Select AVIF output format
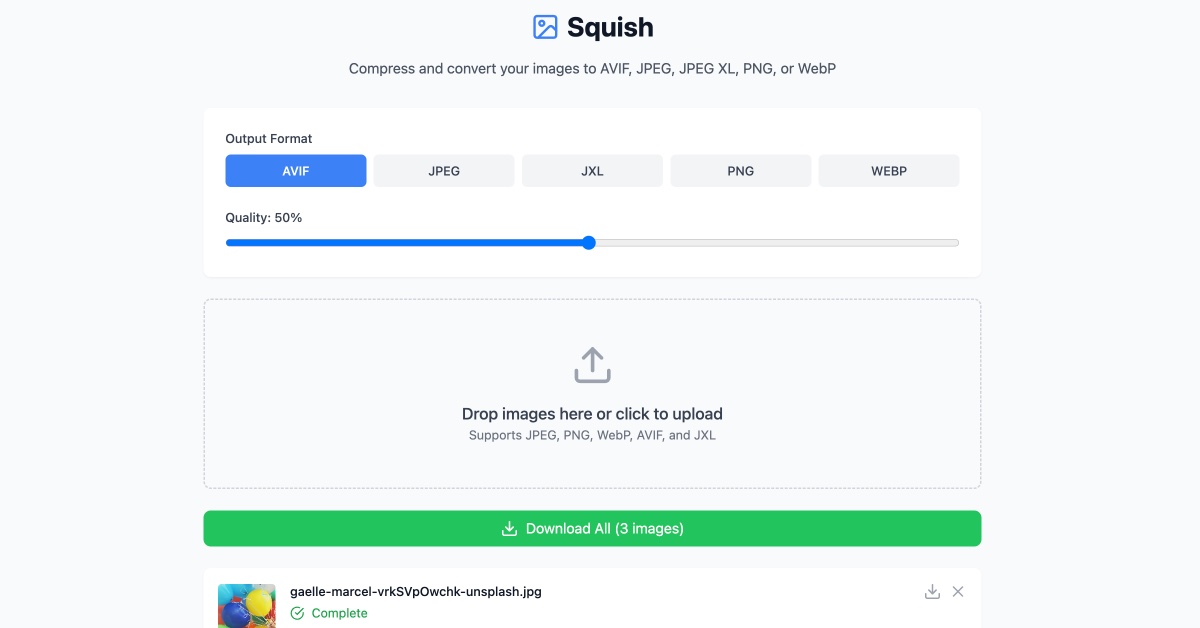 tap(296, 170)
